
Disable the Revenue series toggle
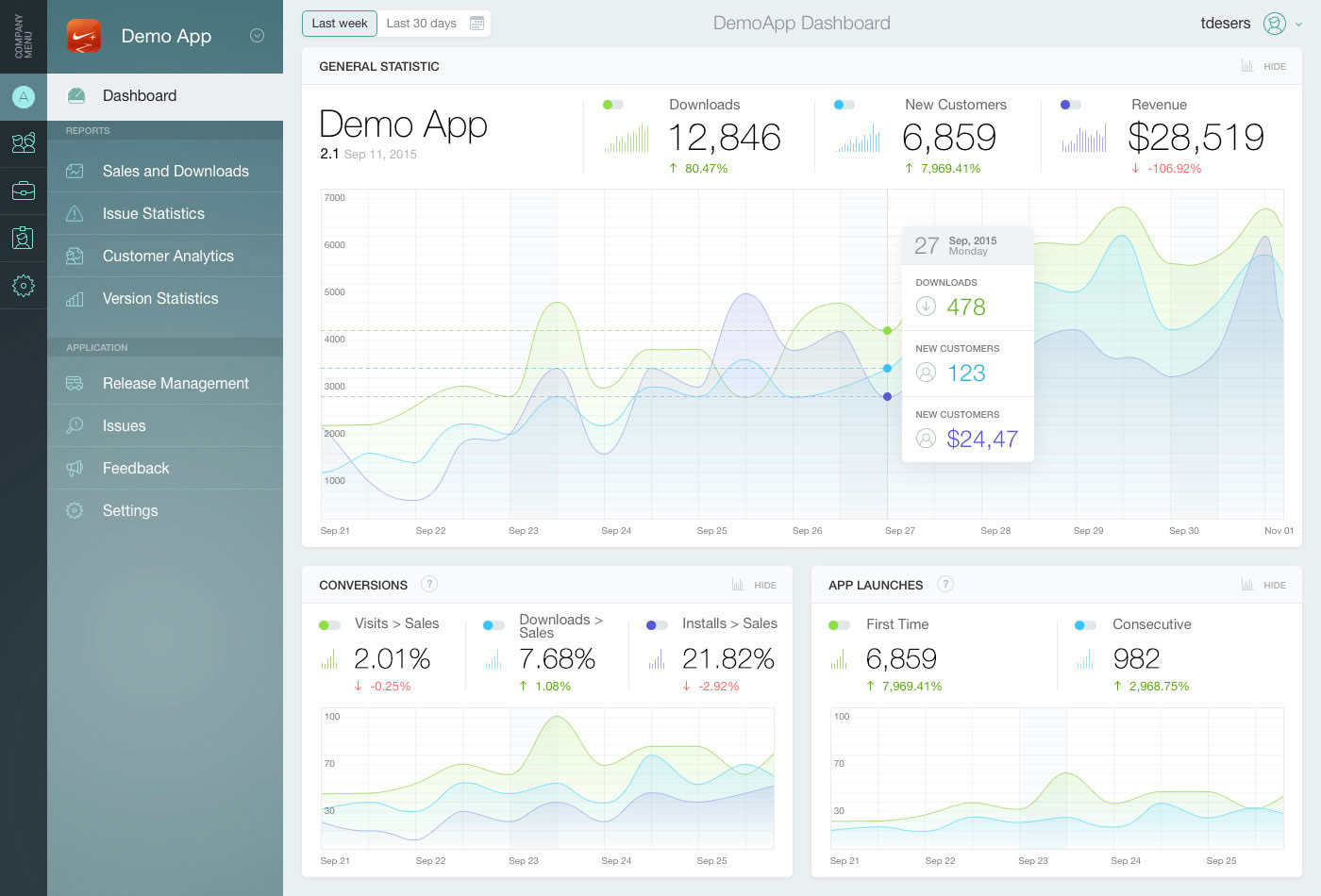1070,105
